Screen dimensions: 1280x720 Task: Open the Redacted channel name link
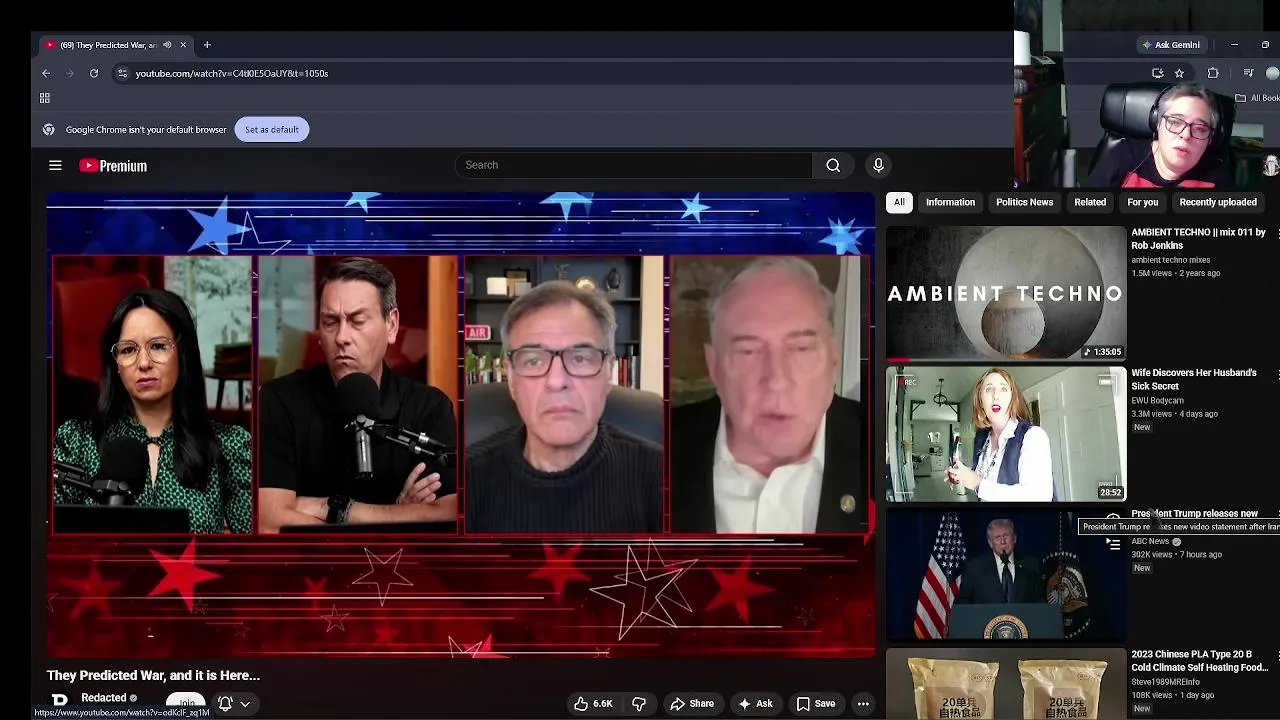[x=104, y=698]
